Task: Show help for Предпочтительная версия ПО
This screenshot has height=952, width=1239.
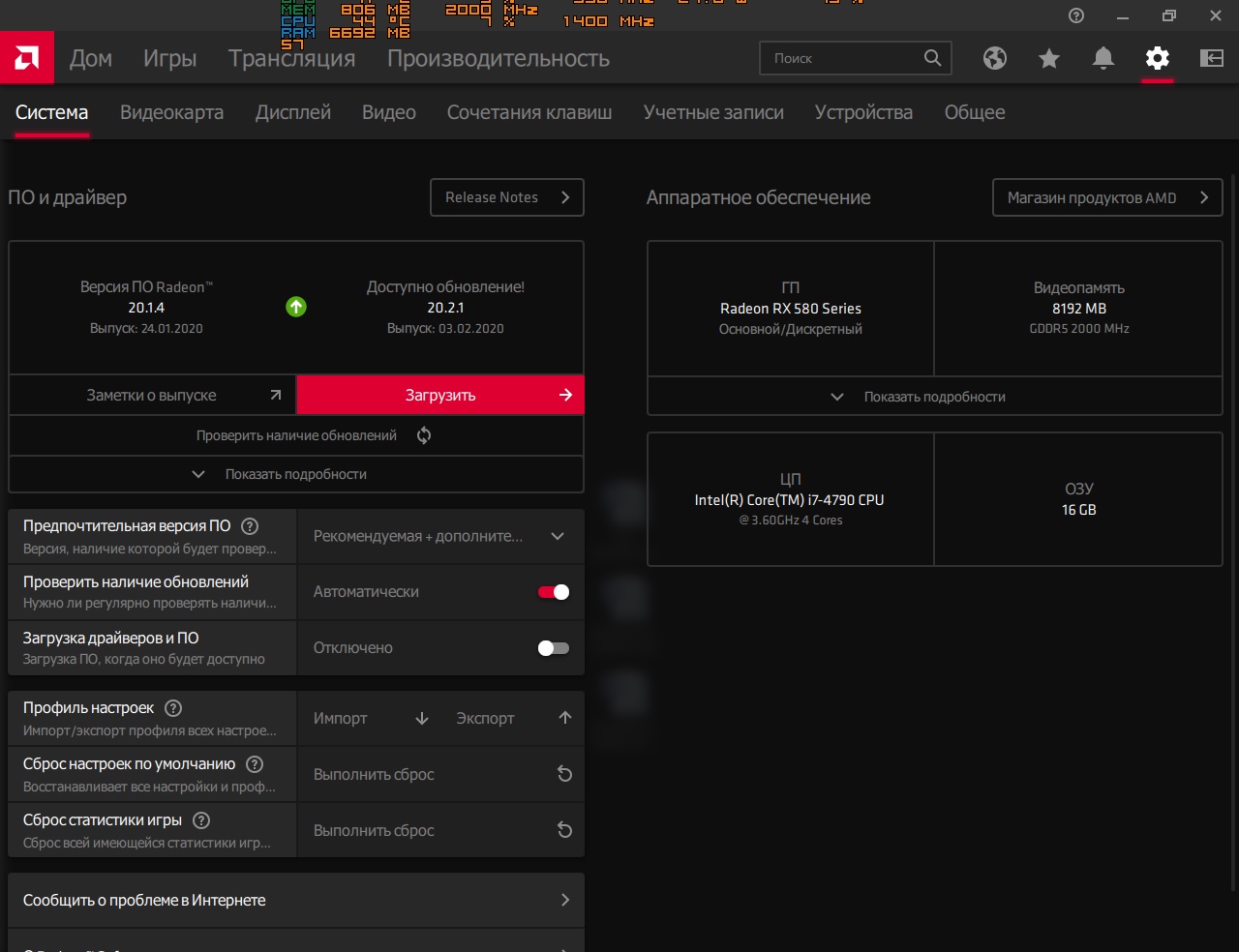Action: 250,526
